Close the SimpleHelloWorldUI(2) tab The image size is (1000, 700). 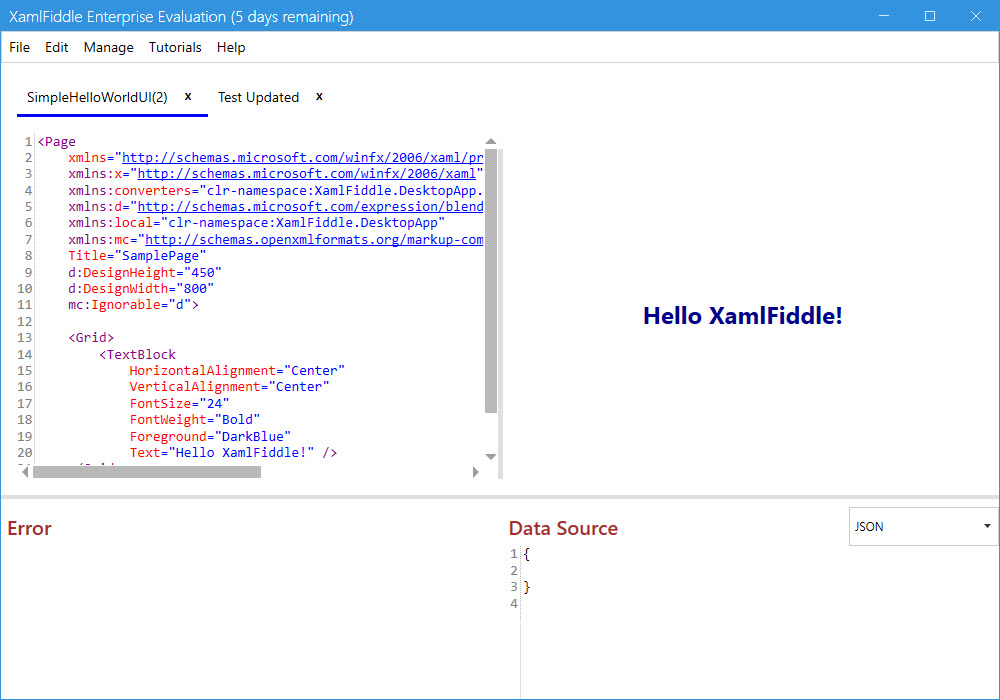[x=188, y=96]
